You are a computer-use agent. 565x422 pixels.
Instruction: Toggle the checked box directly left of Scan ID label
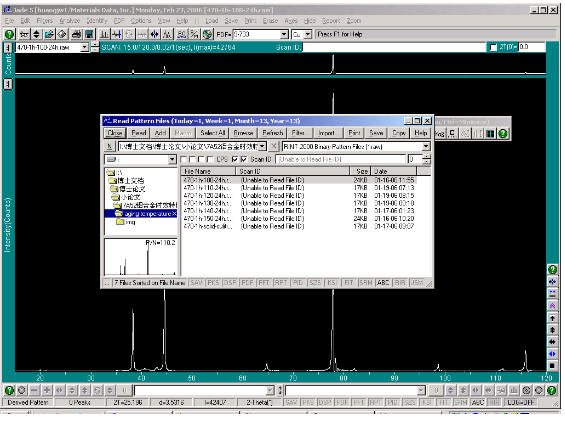[244, 159]
